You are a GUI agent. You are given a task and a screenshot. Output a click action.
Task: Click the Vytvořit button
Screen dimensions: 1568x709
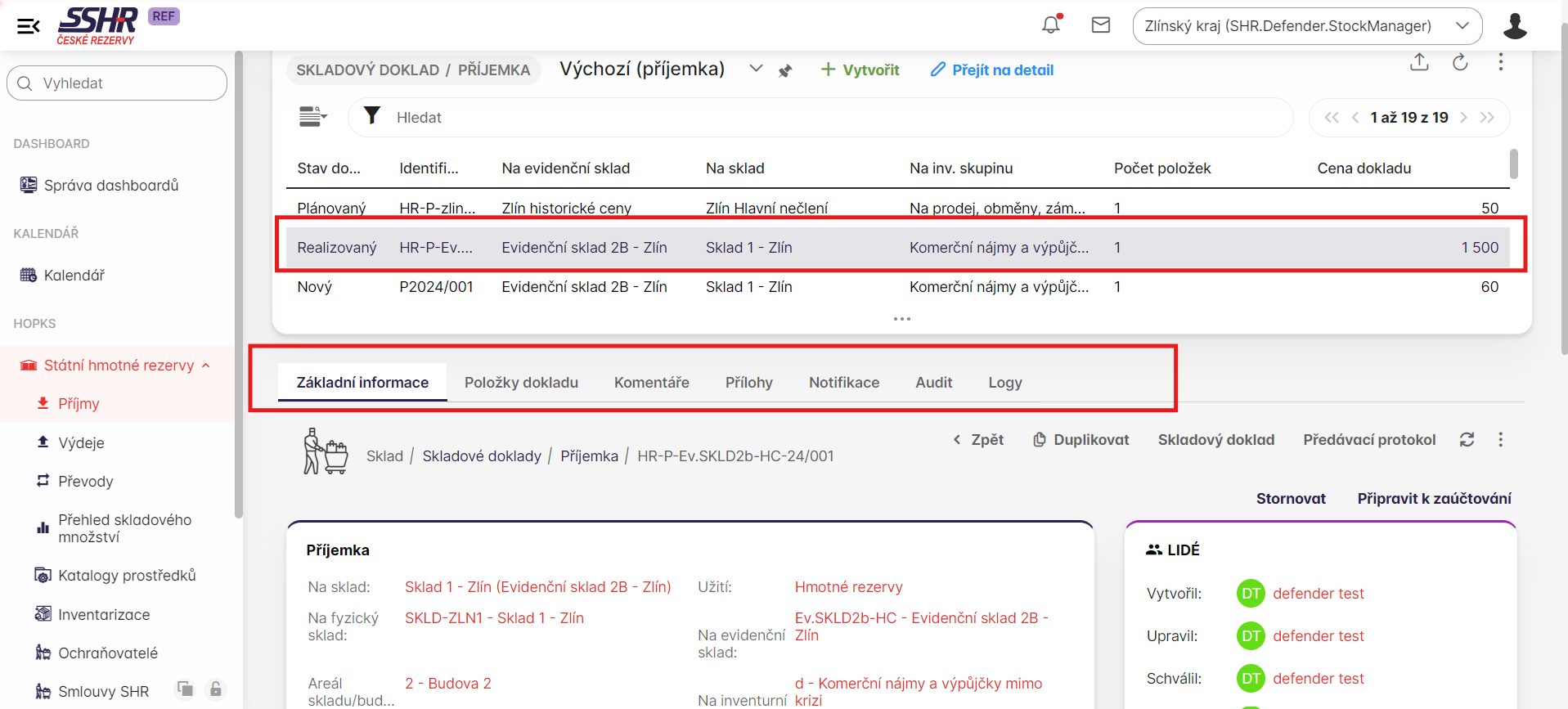(860, 70)
